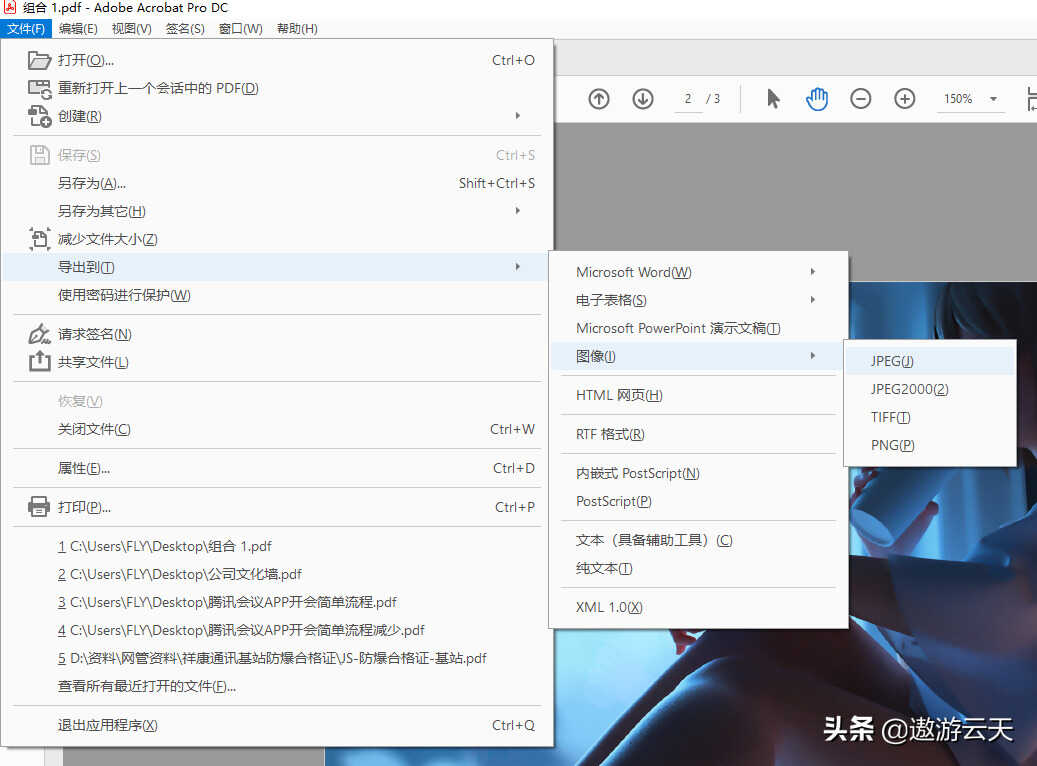Viewport: 1037px width, 766px height.
Task: Expand the Microsoft Word(W) submenu arrow
Action: click(x=813, y=272)
